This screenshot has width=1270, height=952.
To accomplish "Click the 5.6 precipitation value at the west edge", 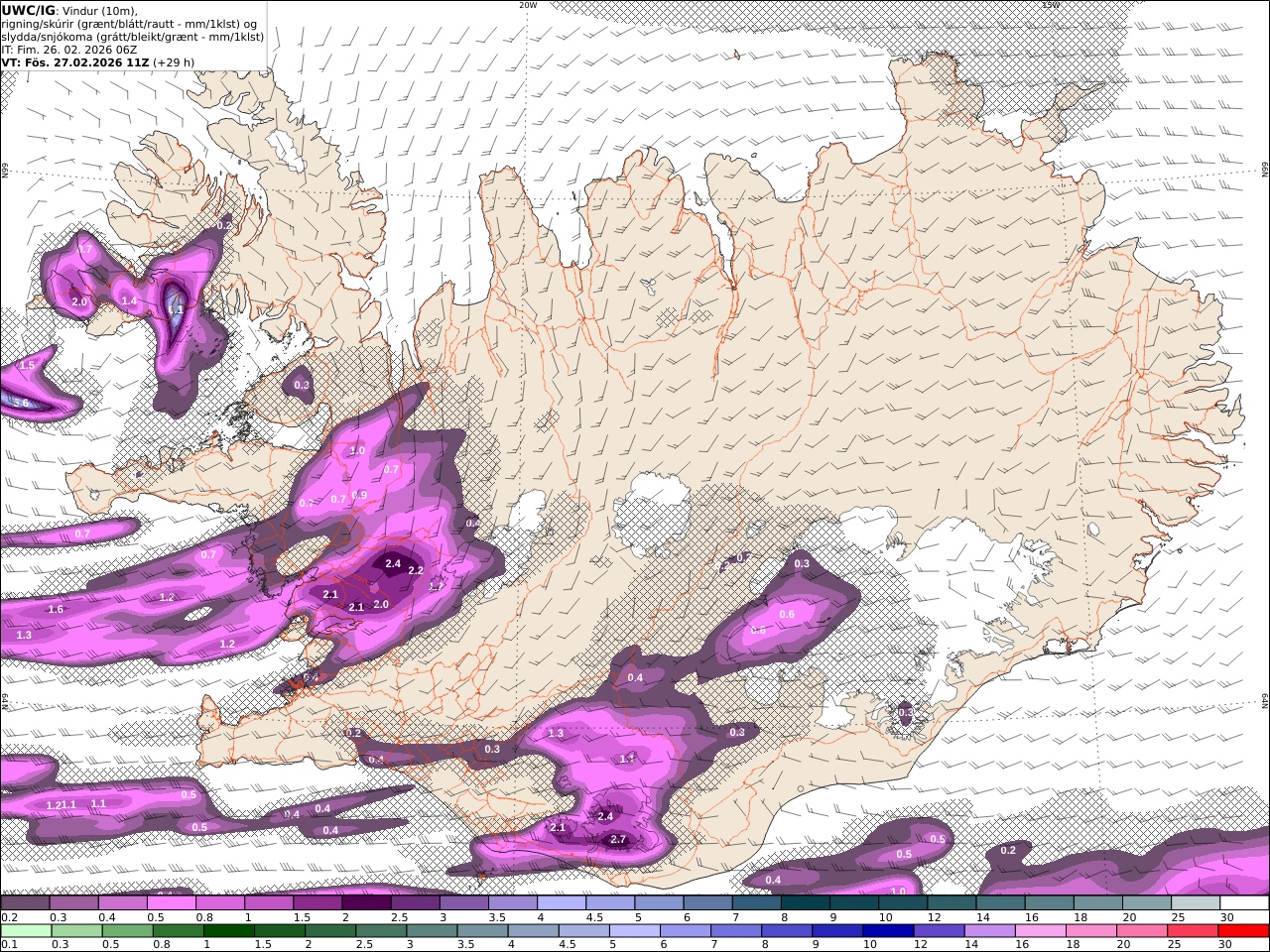I will (20, 404).
